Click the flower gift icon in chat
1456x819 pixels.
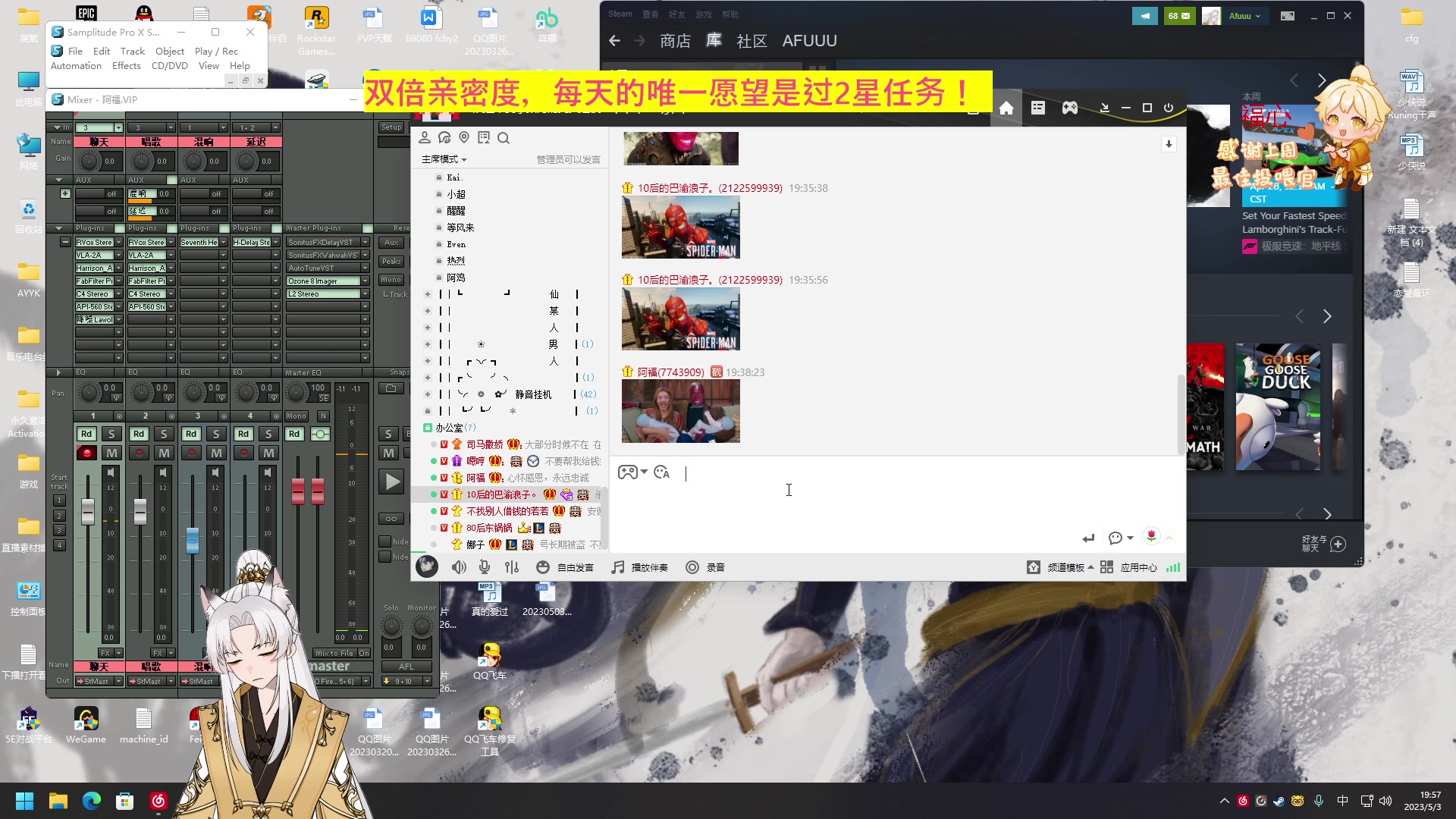[x=1151, y=537]
